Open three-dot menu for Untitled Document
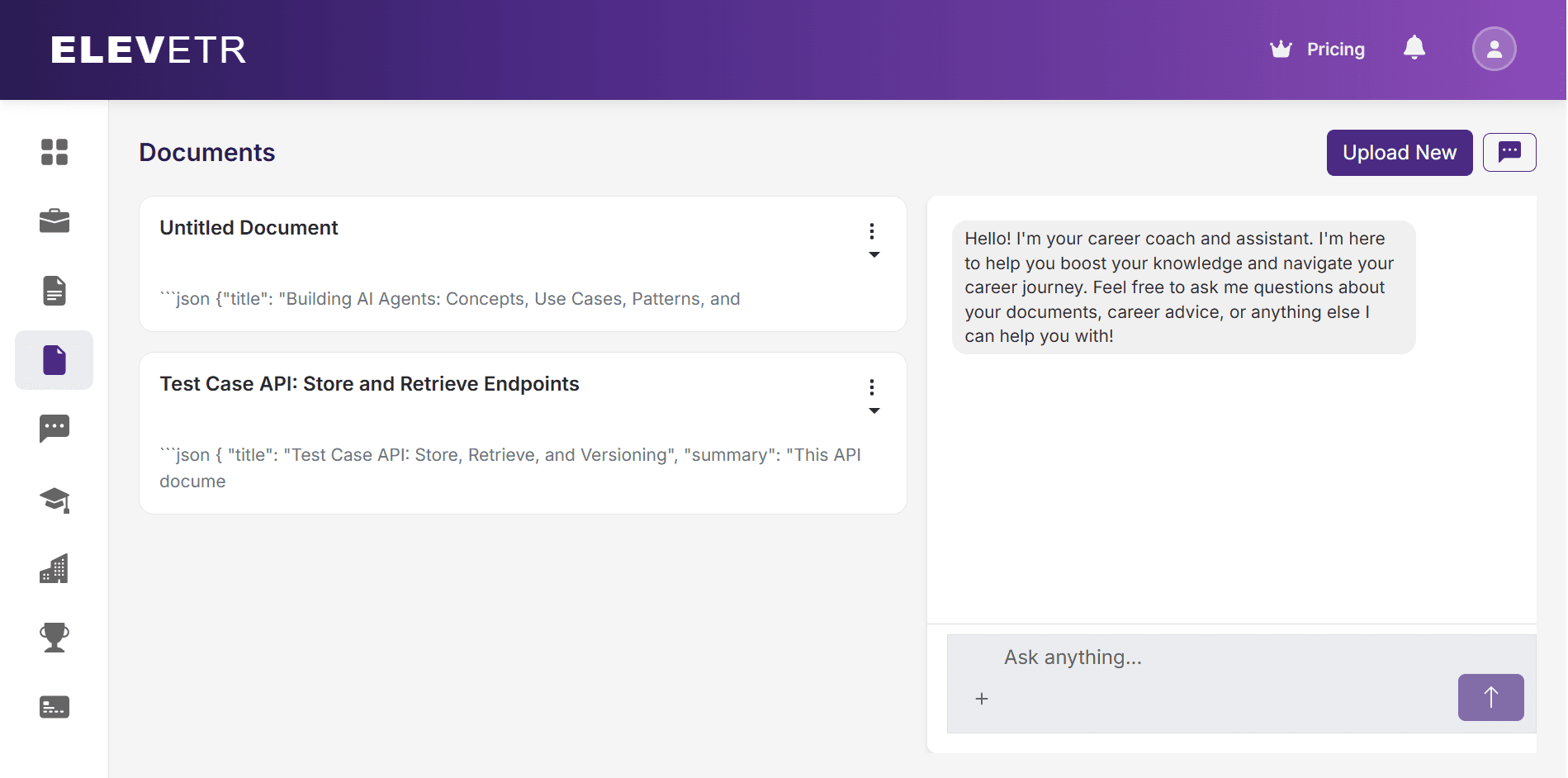 [x=872, y=232]
